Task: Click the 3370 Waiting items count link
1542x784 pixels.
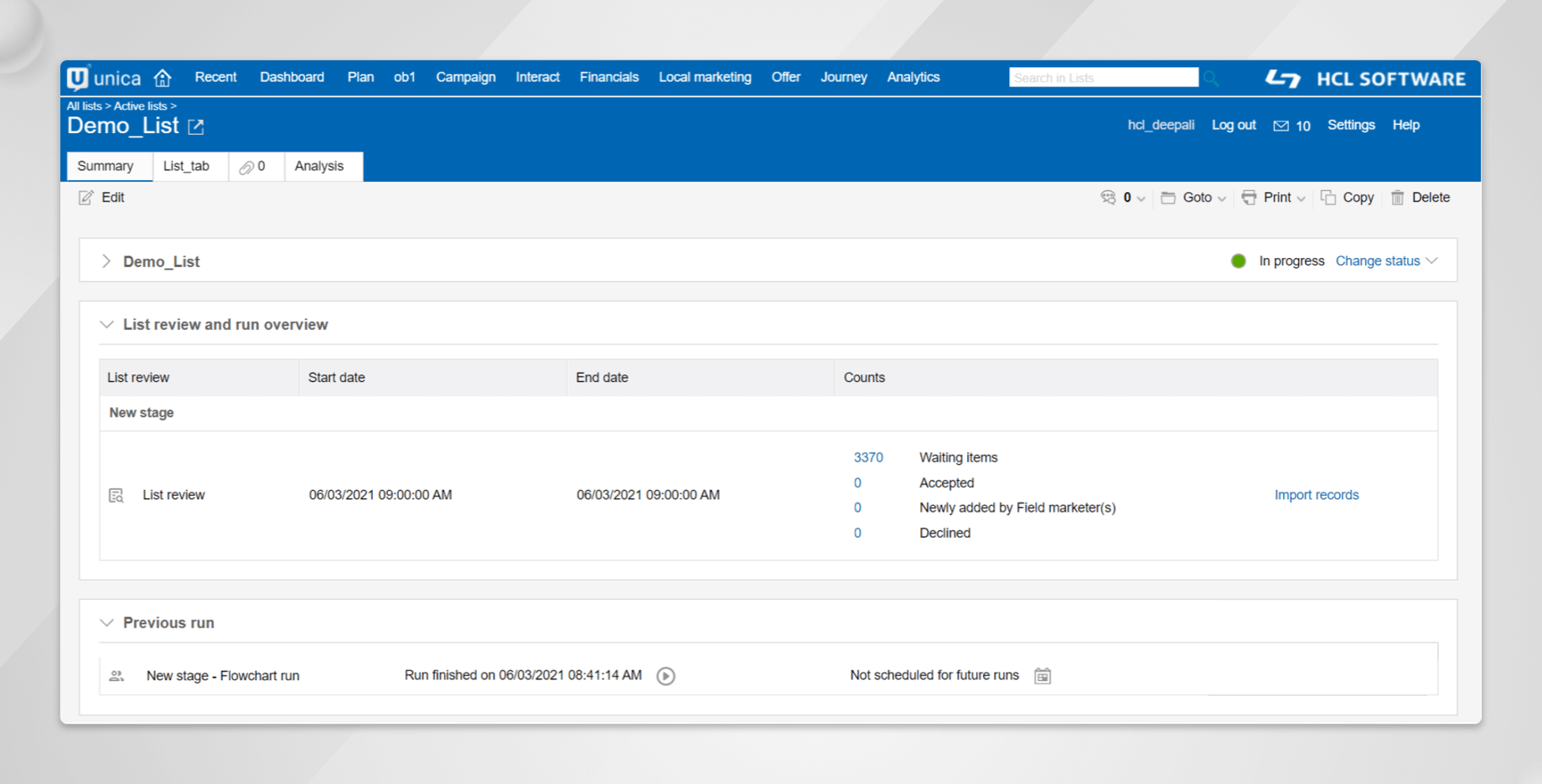Action: [x=868, y=457]
